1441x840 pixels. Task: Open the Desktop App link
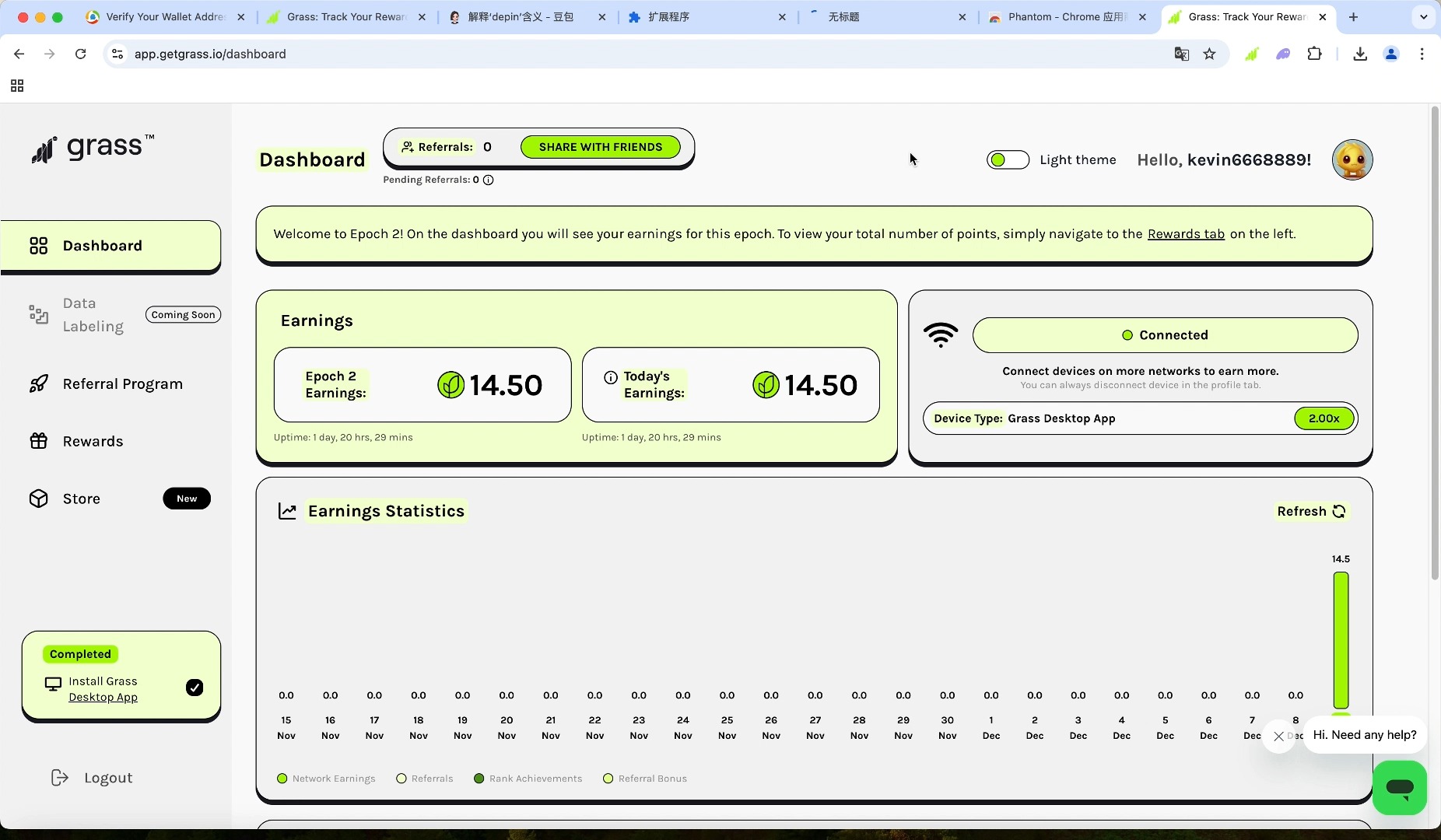[x=103, y=697]
